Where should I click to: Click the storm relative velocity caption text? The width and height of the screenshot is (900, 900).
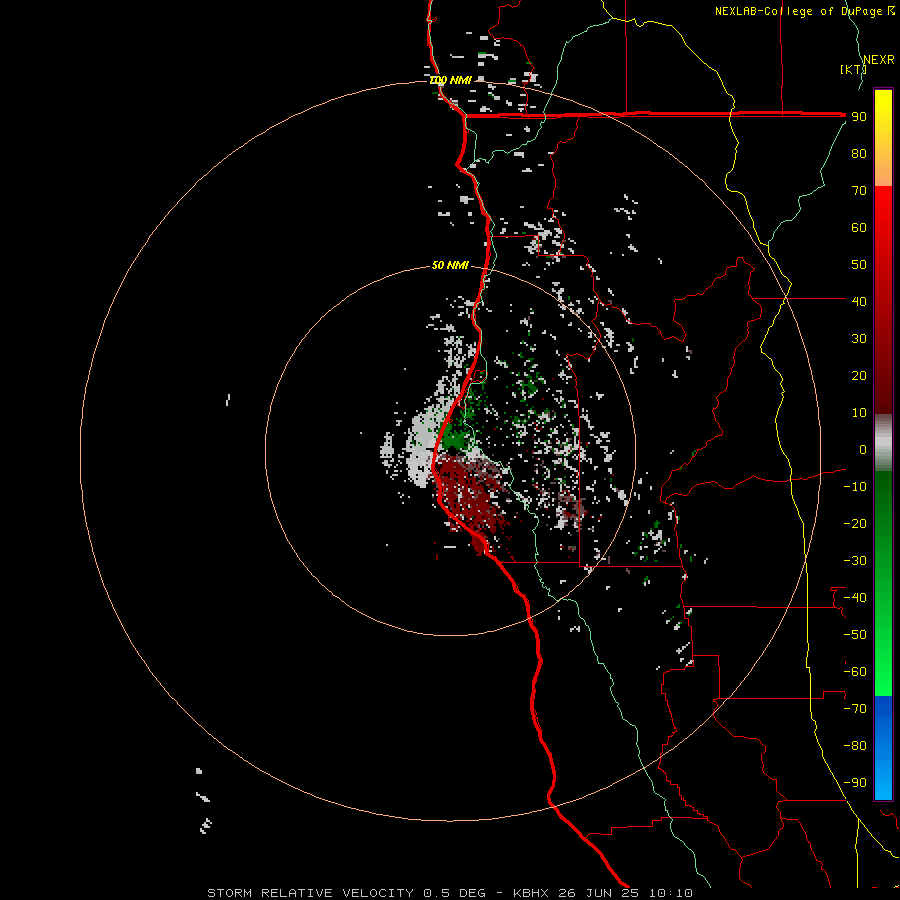(x=450, y=893)
